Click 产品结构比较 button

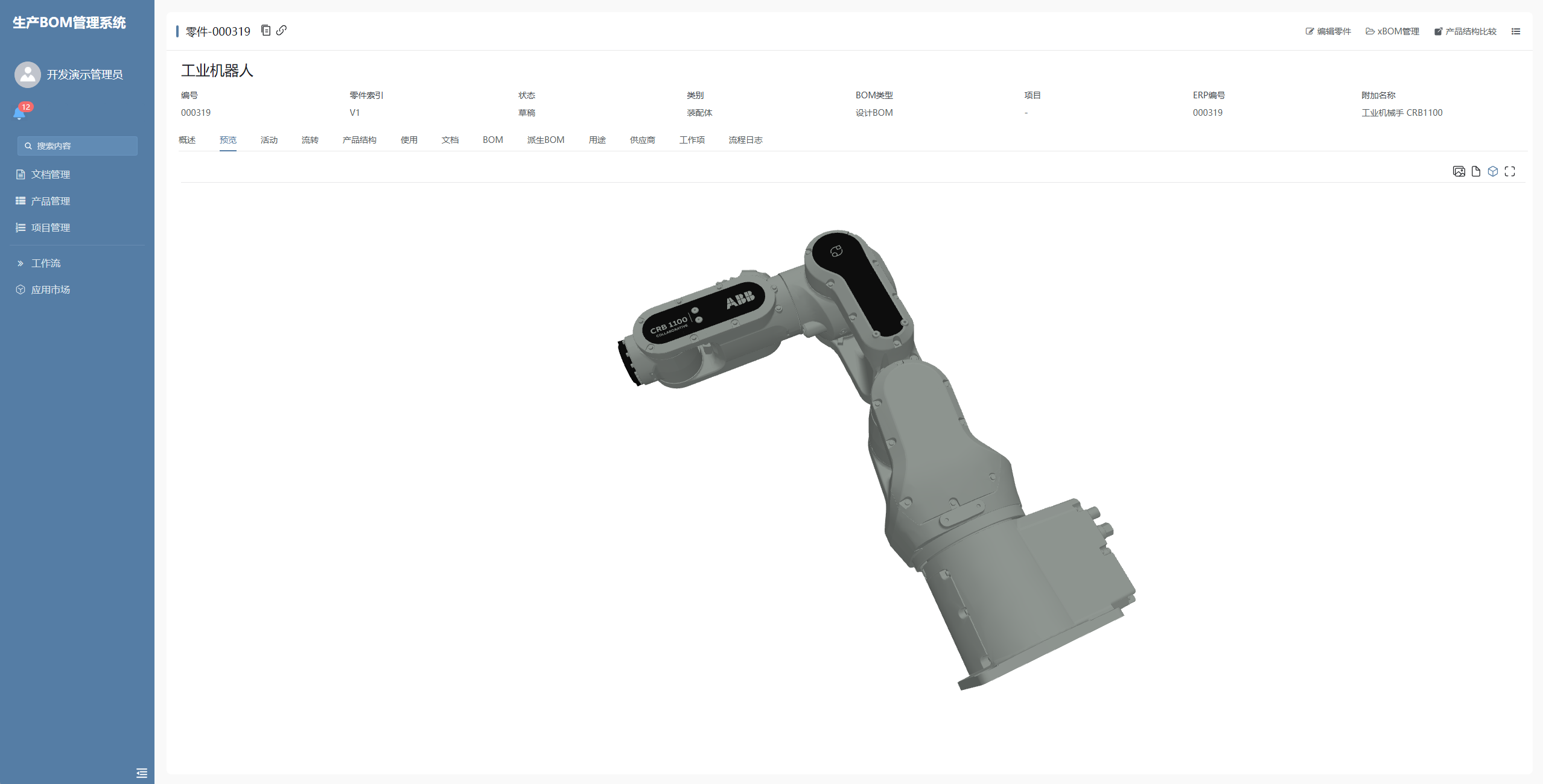pyautogui.click(x=1465, y=31)
